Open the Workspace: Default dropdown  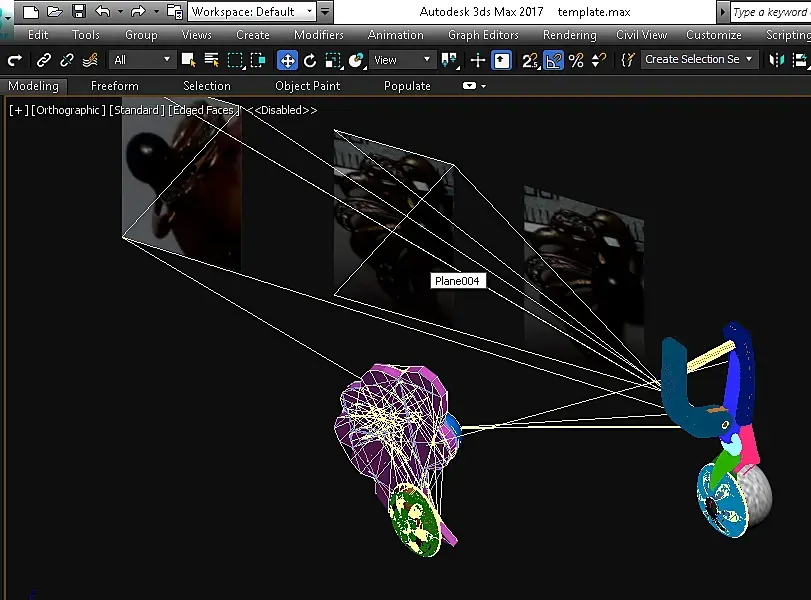tap(252, 11)
